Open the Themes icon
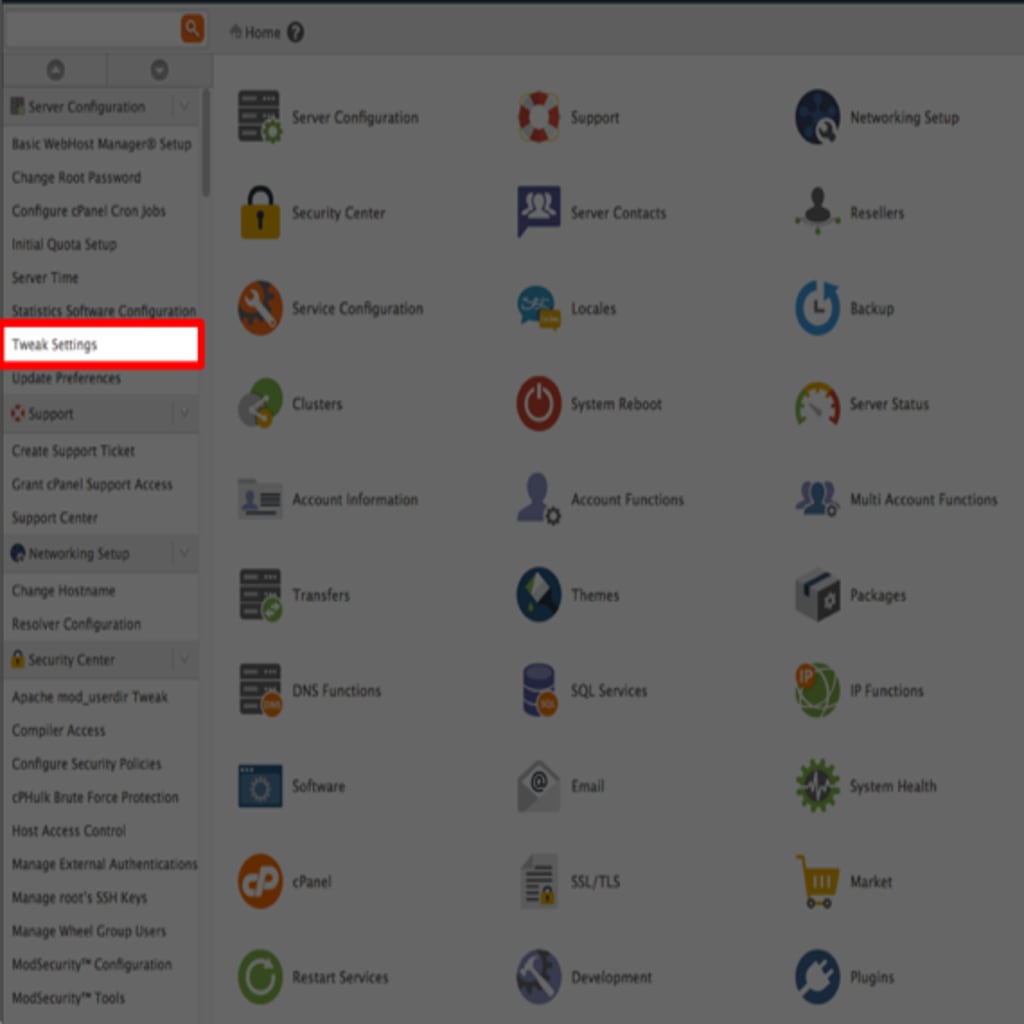 pyautogui.click(x=538, y=594)
